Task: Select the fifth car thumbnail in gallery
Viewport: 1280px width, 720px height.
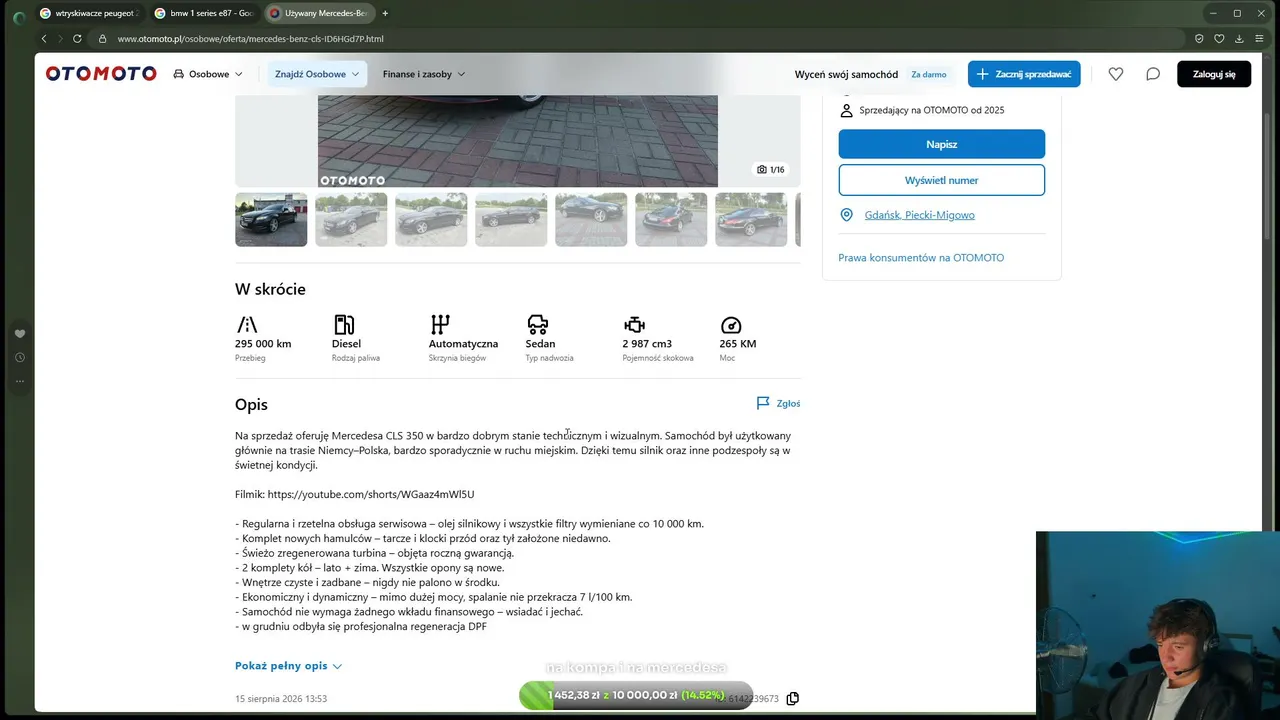Action: tap(591, 219)
